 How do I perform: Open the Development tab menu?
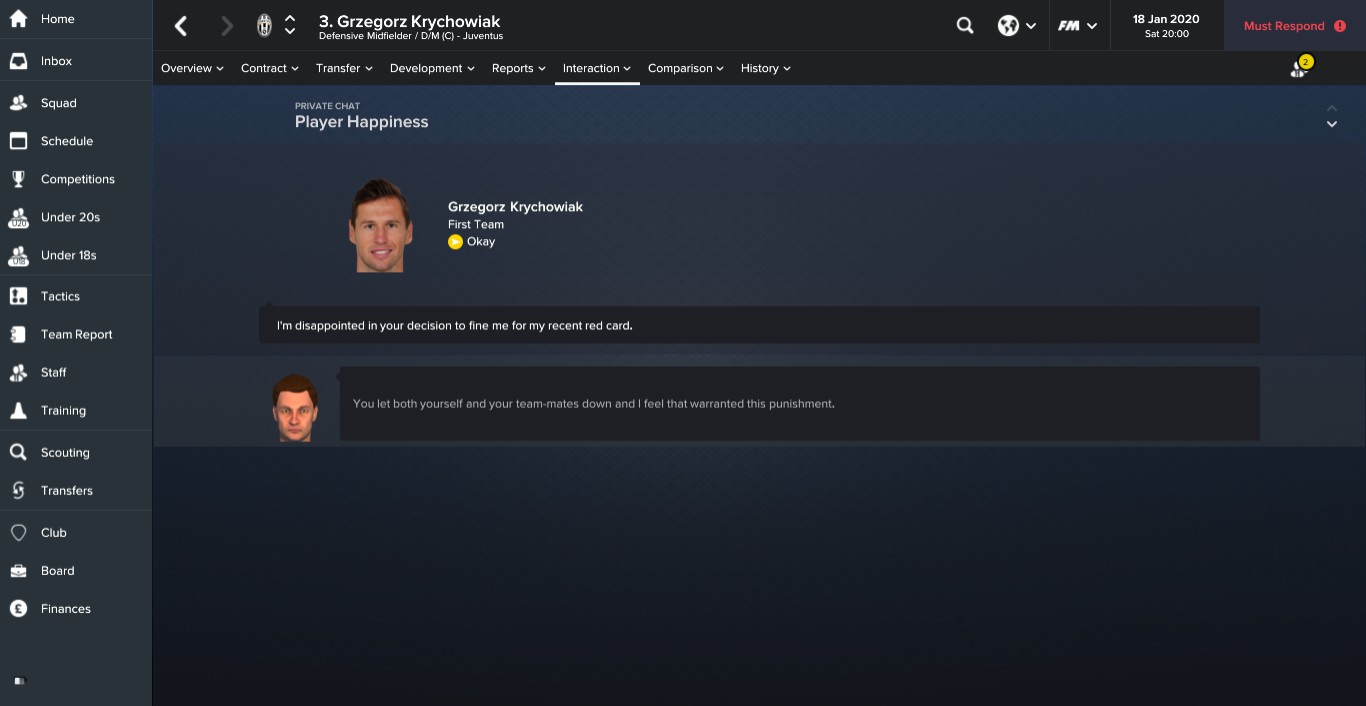[433, 68]
